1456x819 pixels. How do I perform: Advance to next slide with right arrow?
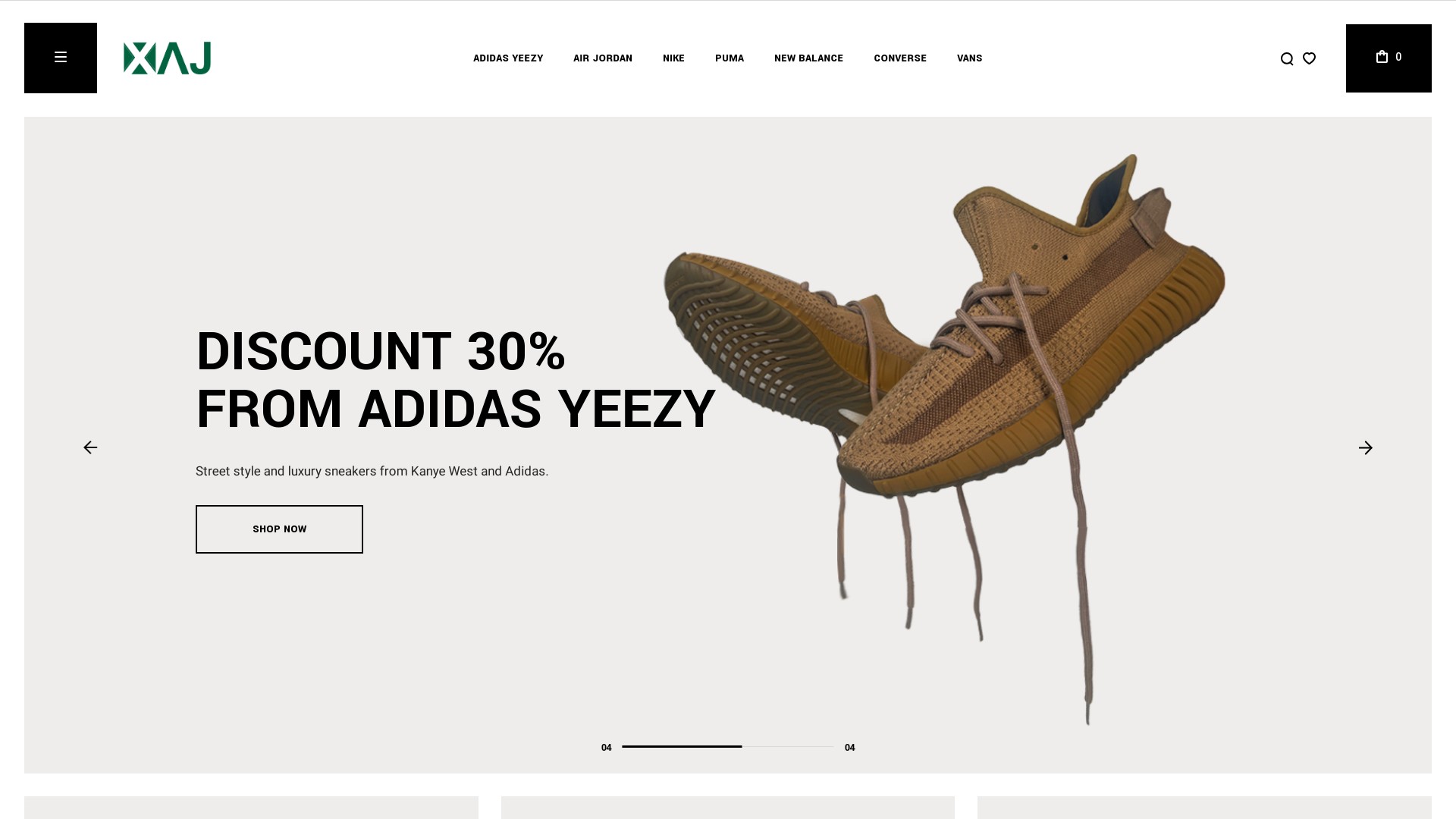click(x=1365, y=448)
